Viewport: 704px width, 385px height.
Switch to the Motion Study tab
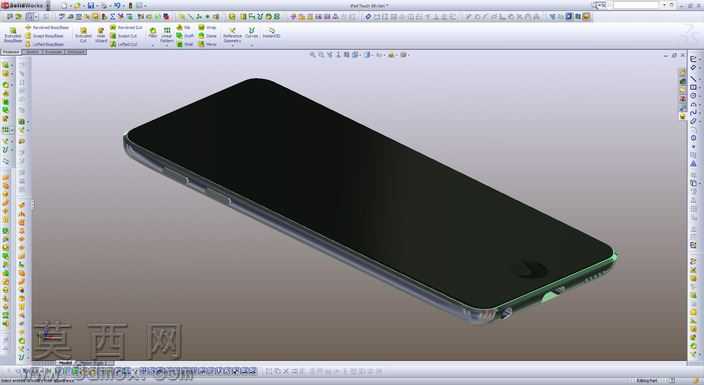click(x=95, y=363)
